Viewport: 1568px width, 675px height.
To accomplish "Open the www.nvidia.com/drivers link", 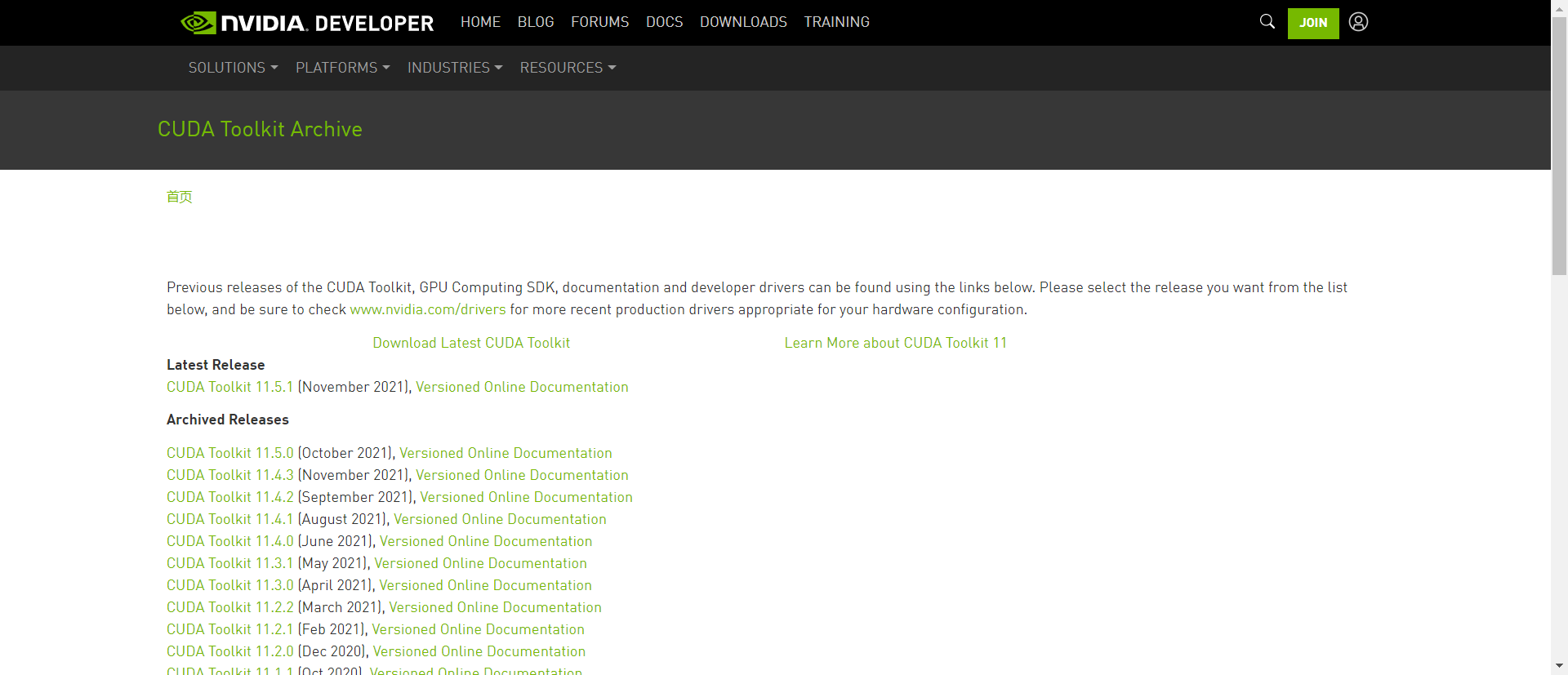I will [x=428, y=309].
